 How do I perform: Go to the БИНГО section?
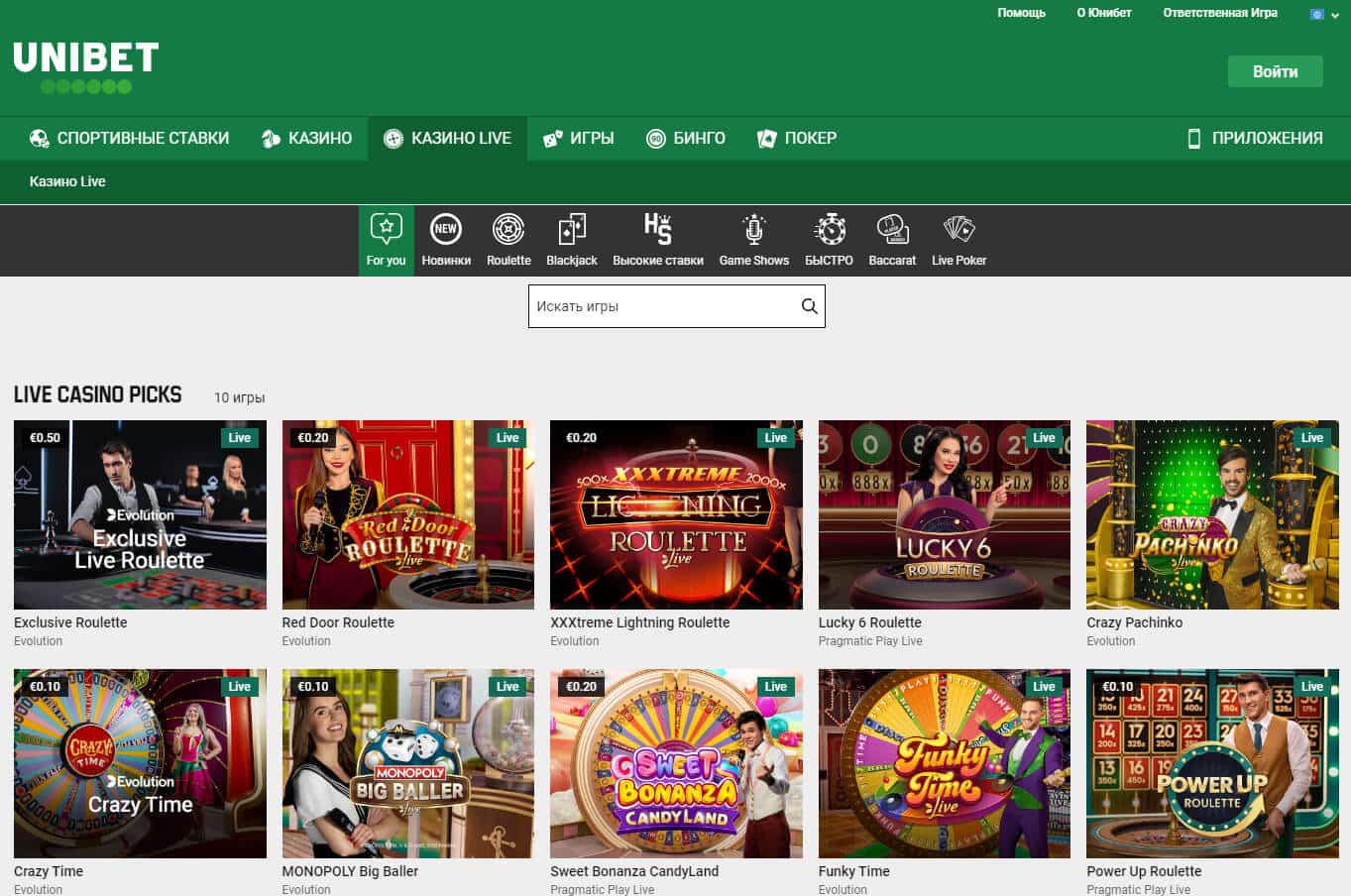tap(686, 139)
